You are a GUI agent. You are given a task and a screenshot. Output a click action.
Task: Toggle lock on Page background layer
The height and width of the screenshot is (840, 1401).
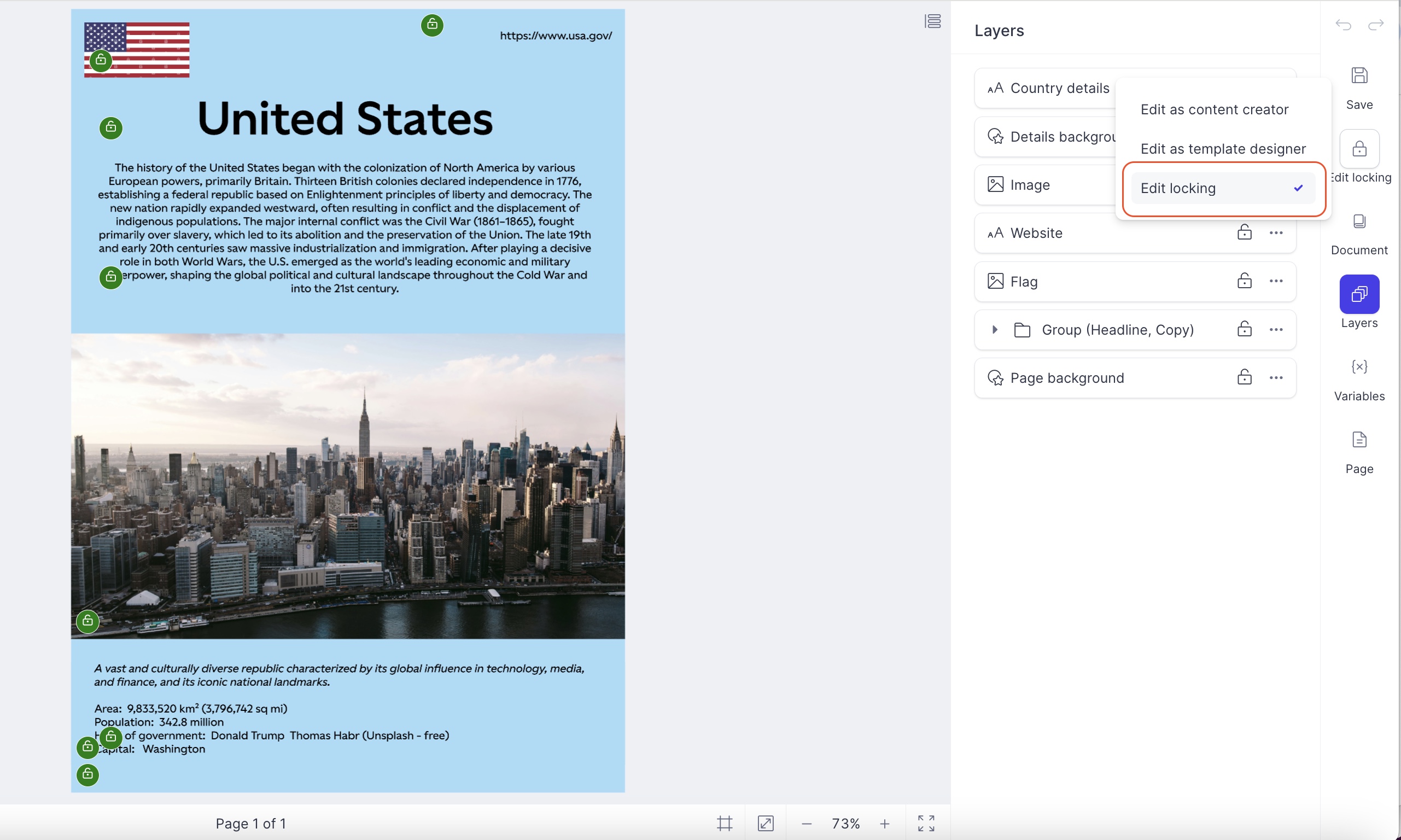coord(1244,377)
